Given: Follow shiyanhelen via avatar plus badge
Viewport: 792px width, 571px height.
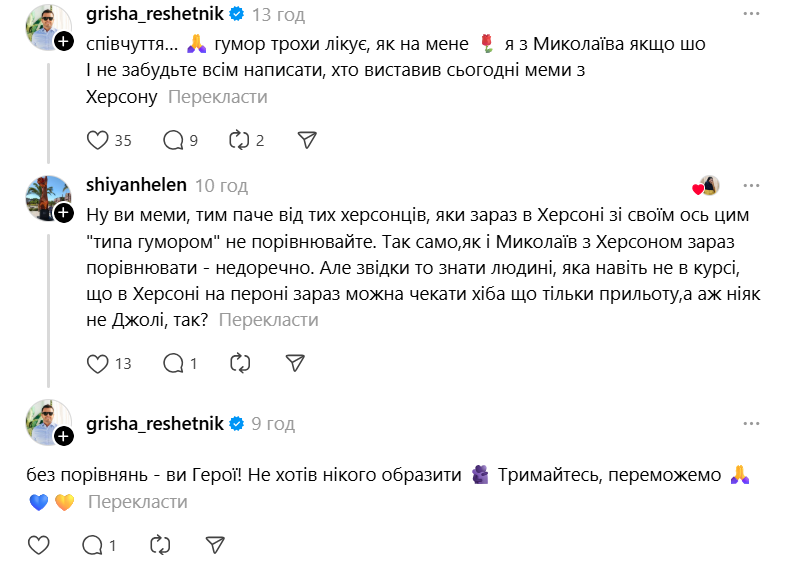Looking at the screenshot, I should [x=64, y=213].
